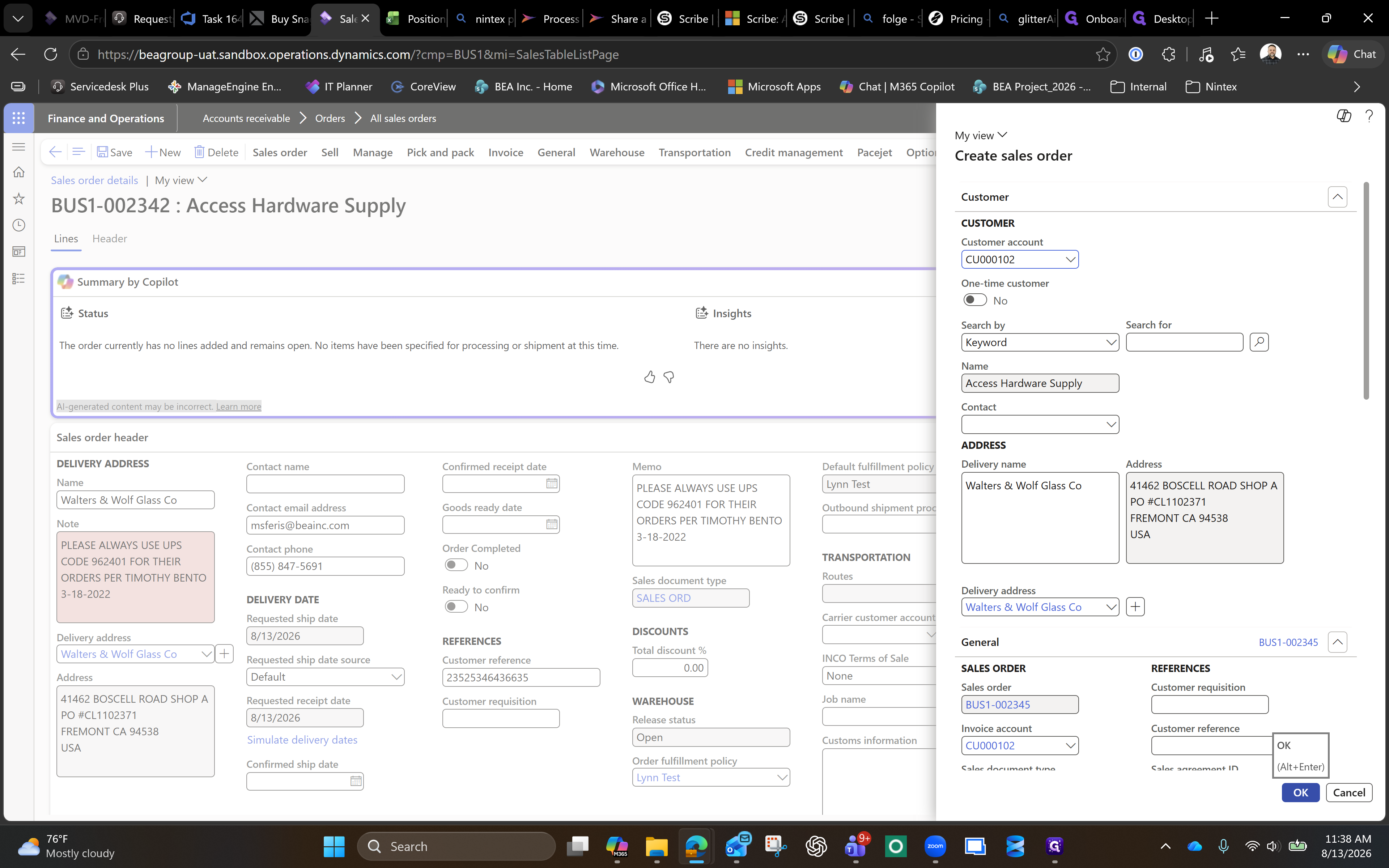The image size is (1389, 868).
Task: Open Contact dropdown in create dialog
Action: tap(1110, 424)
